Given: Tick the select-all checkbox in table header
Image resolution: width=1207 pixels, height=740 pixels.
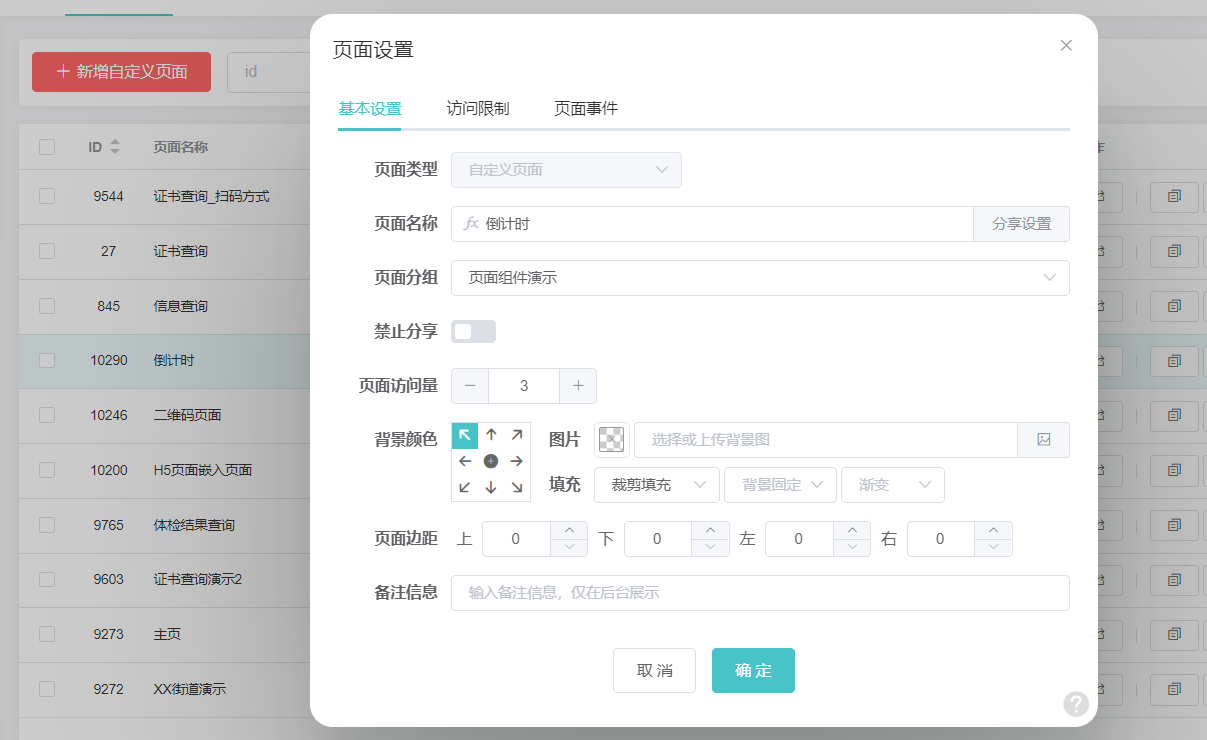Looking at the screenshot, I should pos(47,147).
